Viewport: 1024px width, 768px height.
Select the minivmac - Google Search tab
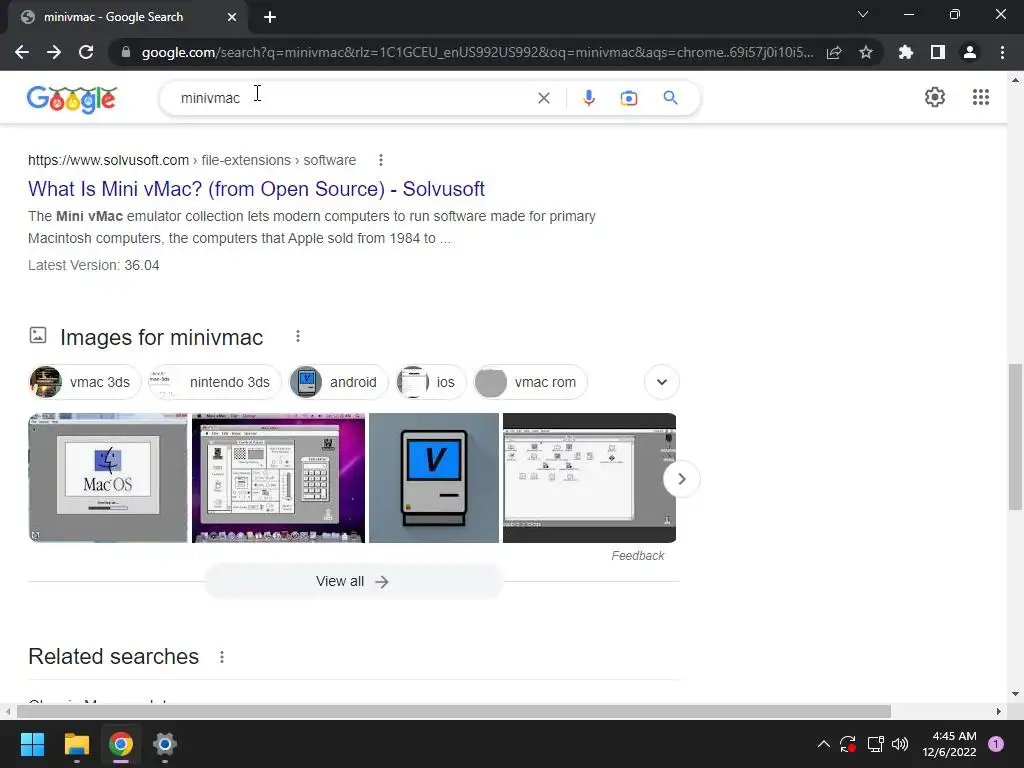click(127, 17)
